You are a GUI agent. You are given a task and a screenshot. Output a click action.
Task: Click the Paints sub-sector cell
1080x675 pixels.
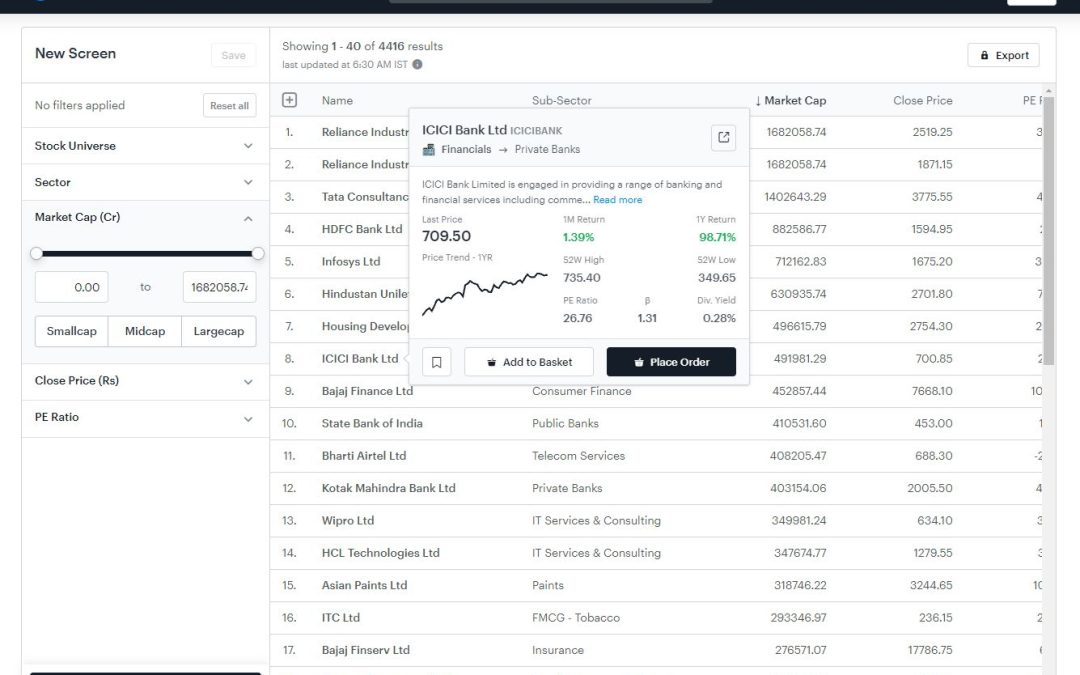pos(548,585)
